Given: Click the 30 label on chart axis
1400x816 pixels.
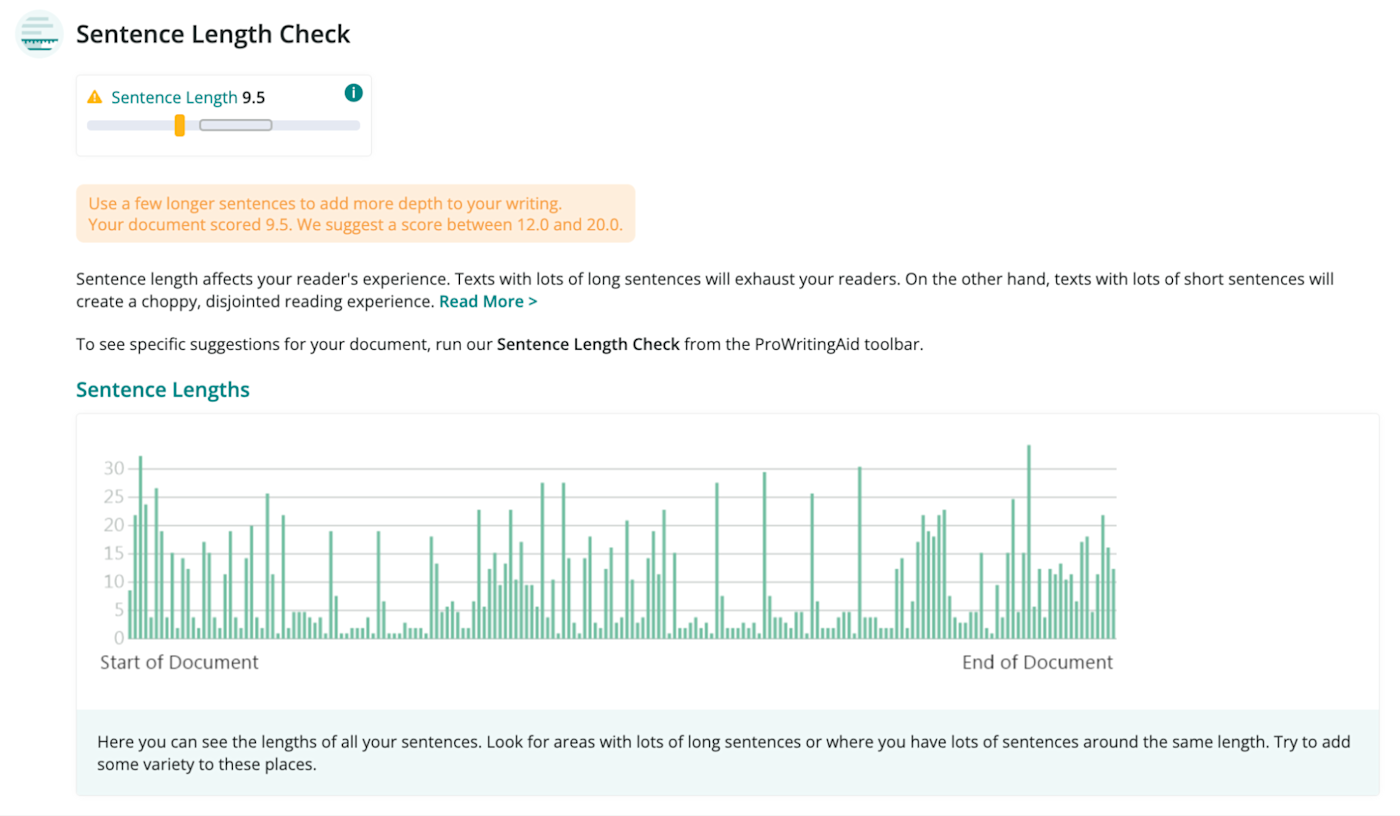Looking at the screenshot, I should (x=113, y=468).
